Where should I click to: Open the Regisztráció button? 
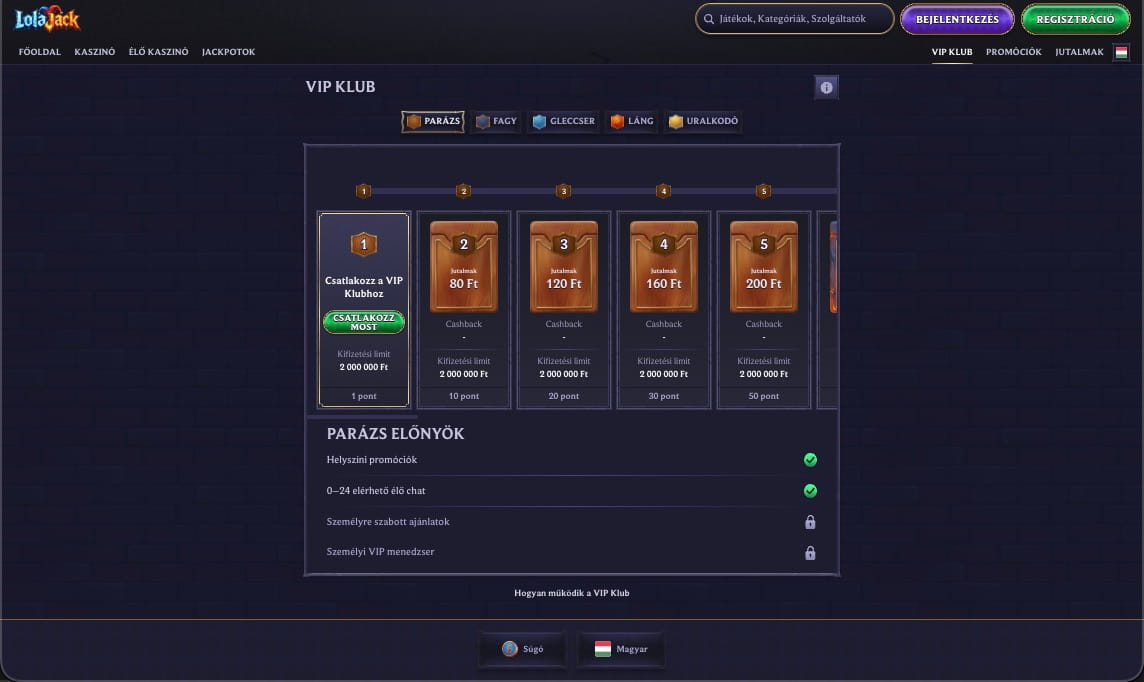1075,20
